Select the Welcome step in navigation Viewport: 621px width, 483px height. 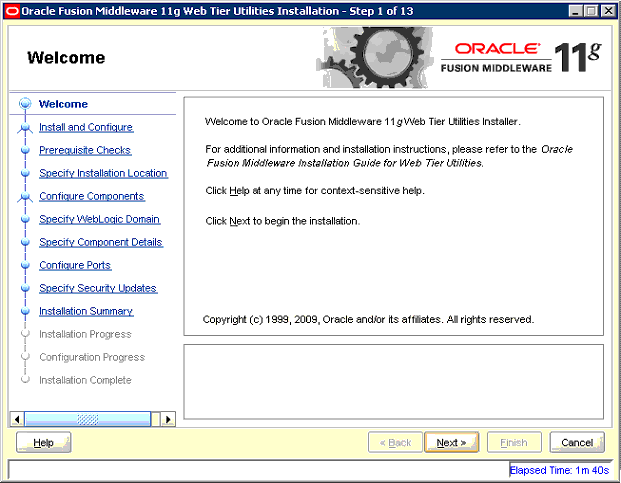click(63, 104)
